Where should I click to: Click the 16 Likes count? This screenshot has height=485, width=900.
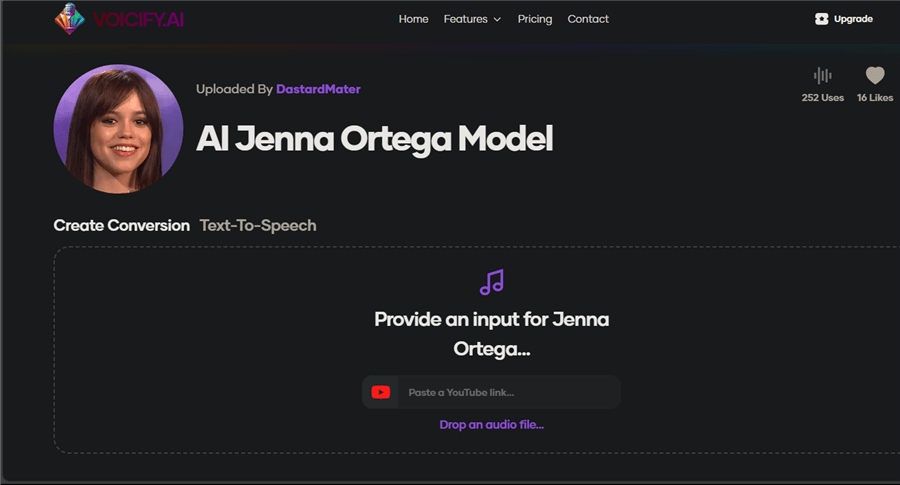[x=875, y=98]
